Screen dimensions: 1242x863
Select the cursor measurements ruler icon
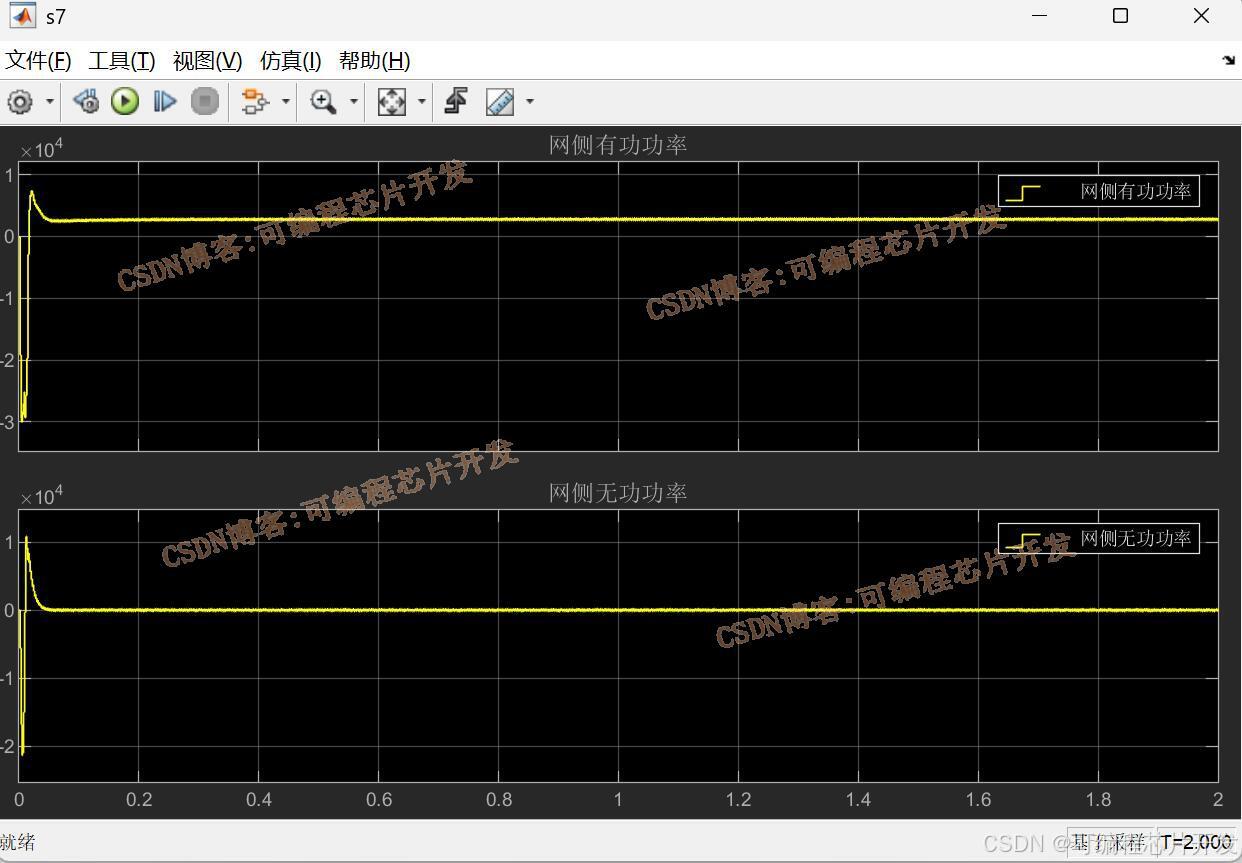[500, 101]
